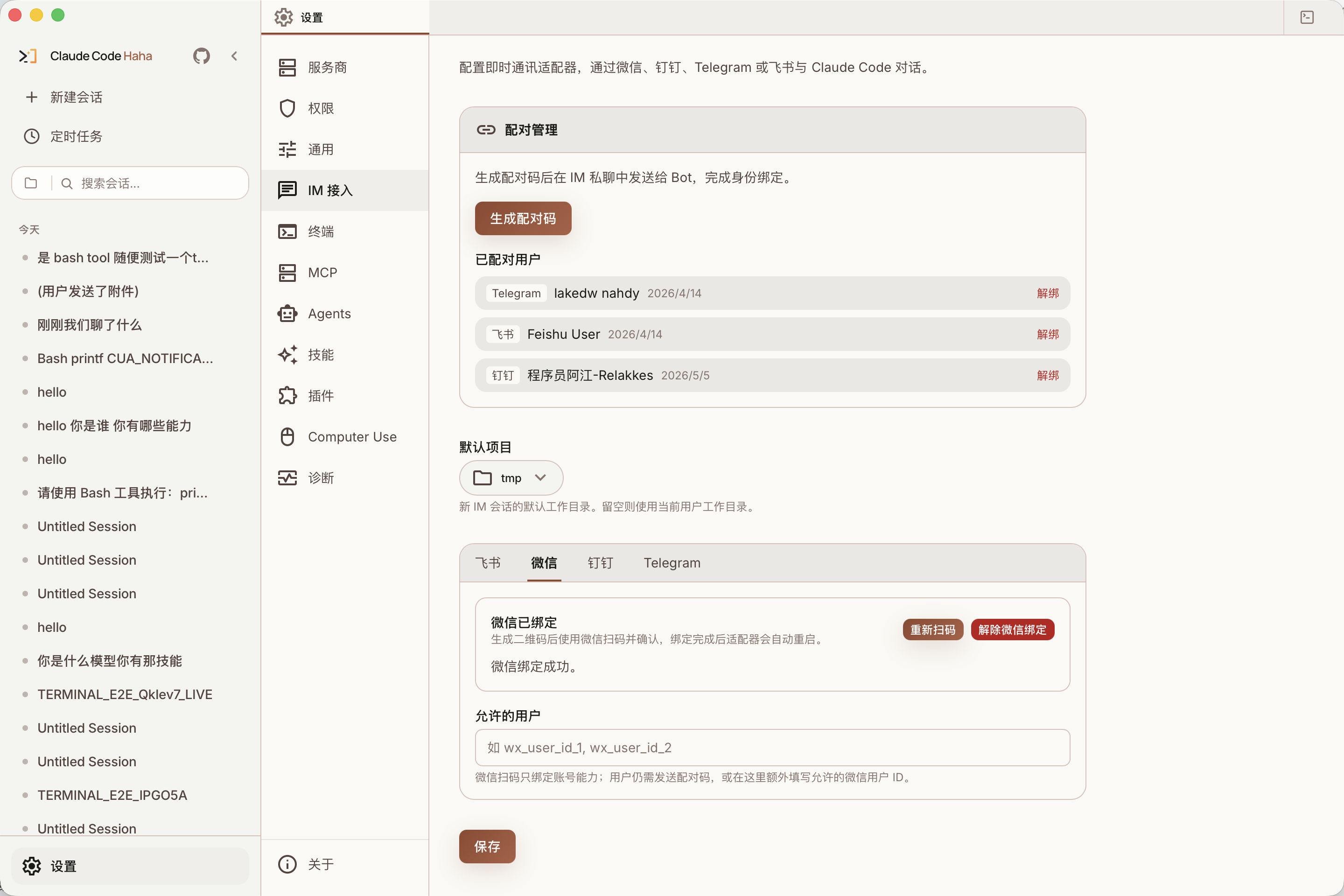Open the GitHub repository icon
This screenshot has width=1344, height=896.
pyautogui.click(x=201, y=56)
